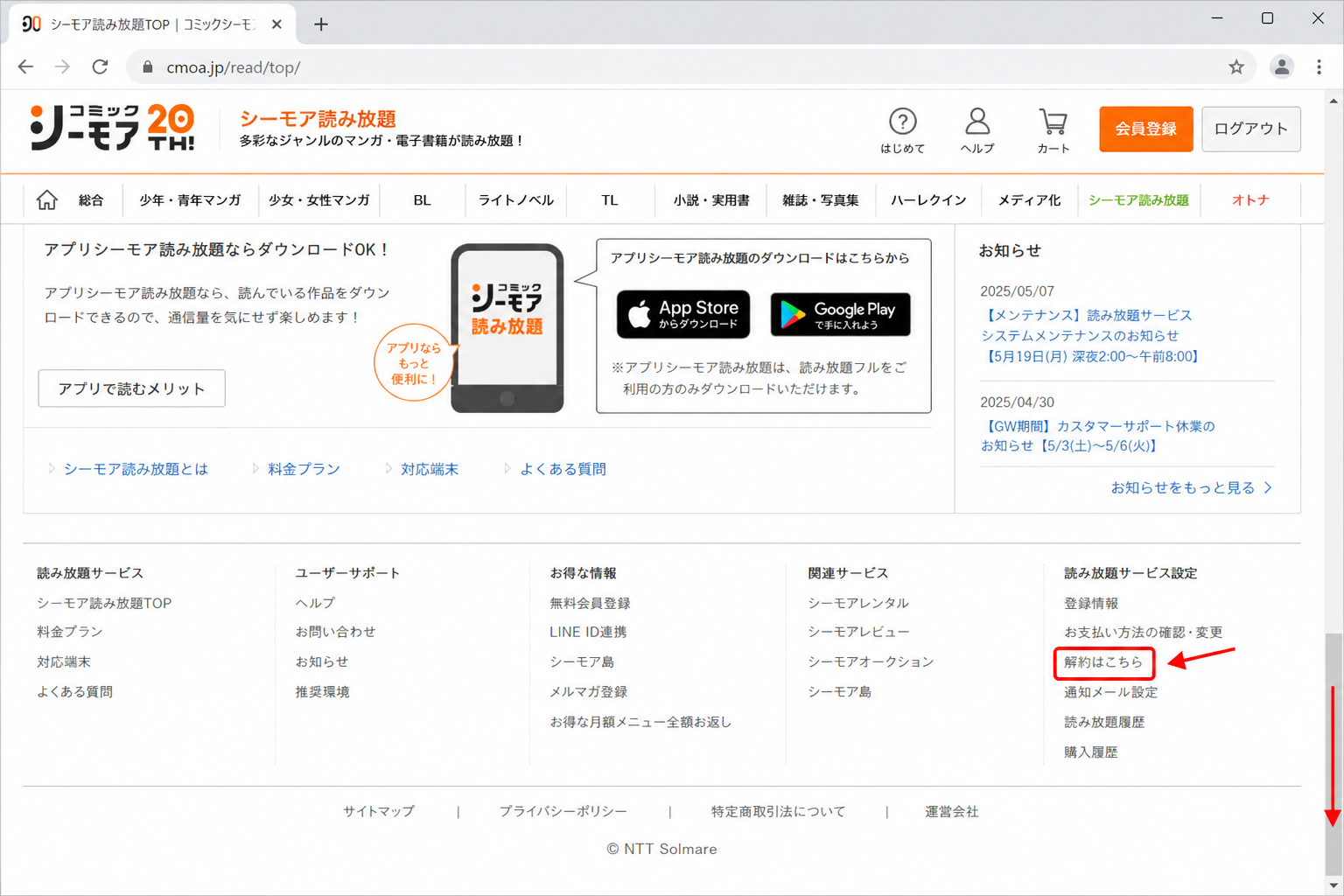Open お支払い方法の確認・変更 link
Screen dimensions: 1344x896
tap(1143, 632)
